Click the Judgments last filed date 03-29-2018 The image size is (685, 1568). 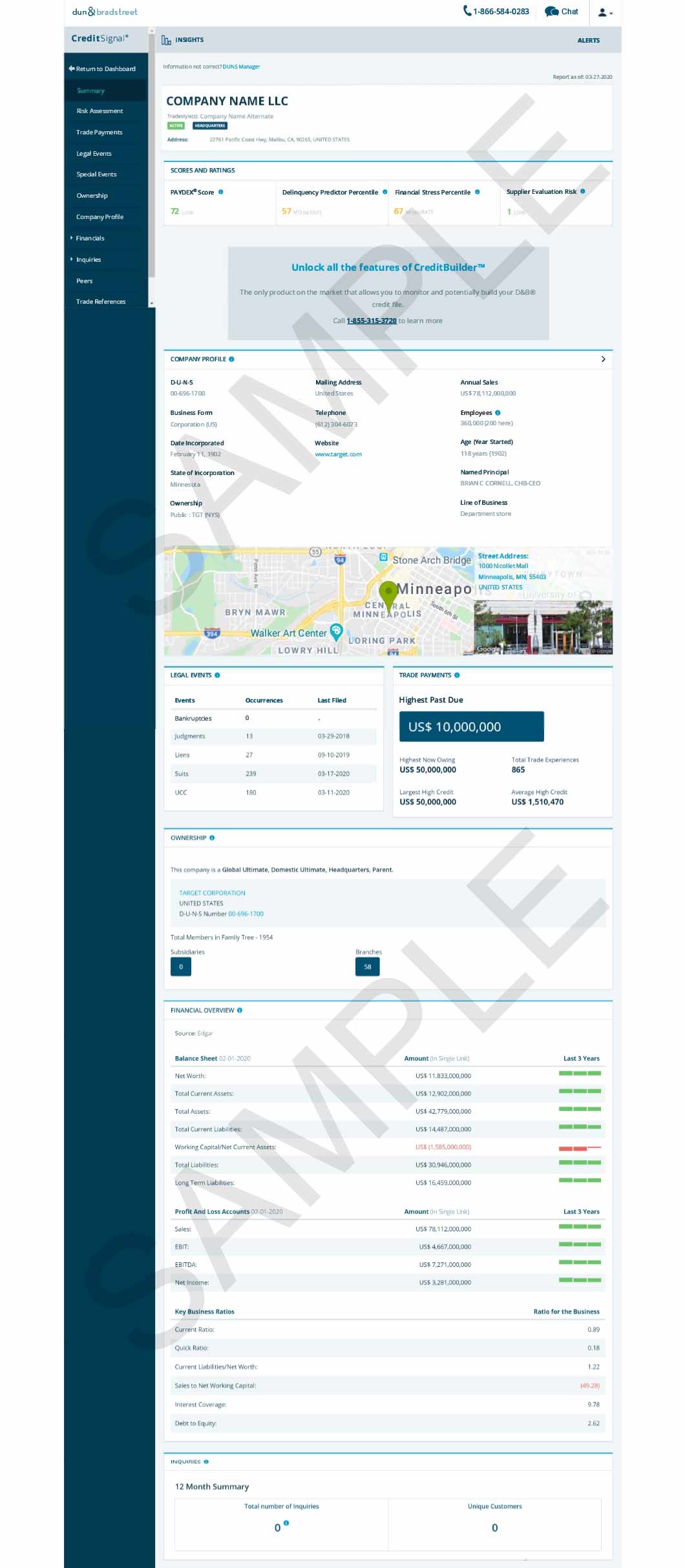[333, 736]
